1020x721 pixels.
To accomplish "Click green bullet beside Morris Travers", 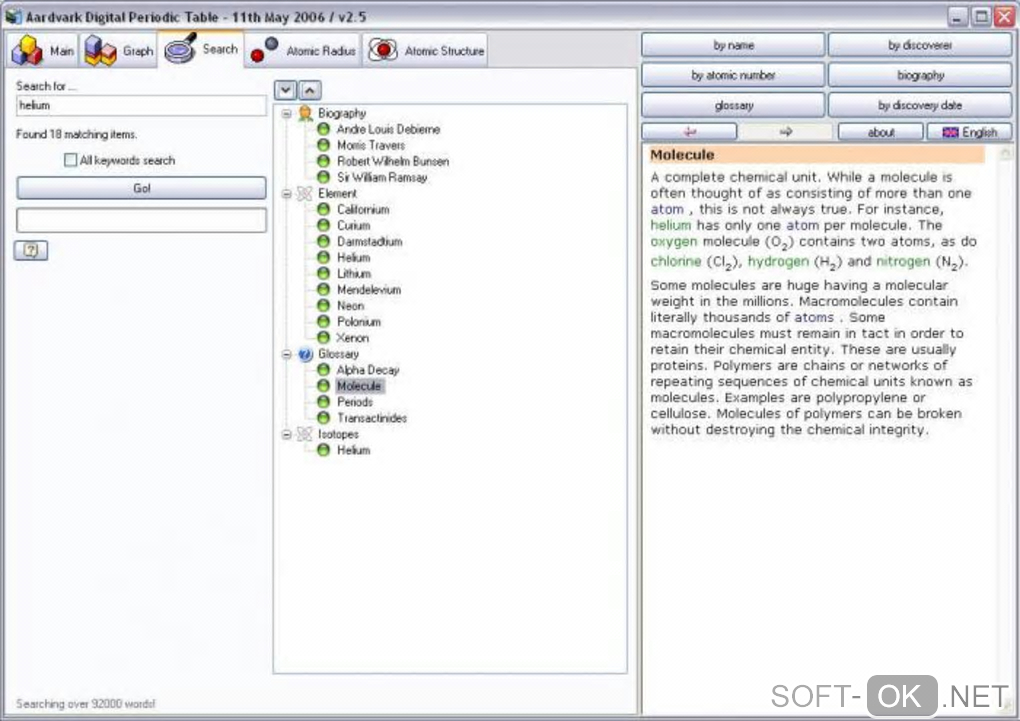I will tap(323, 145).
